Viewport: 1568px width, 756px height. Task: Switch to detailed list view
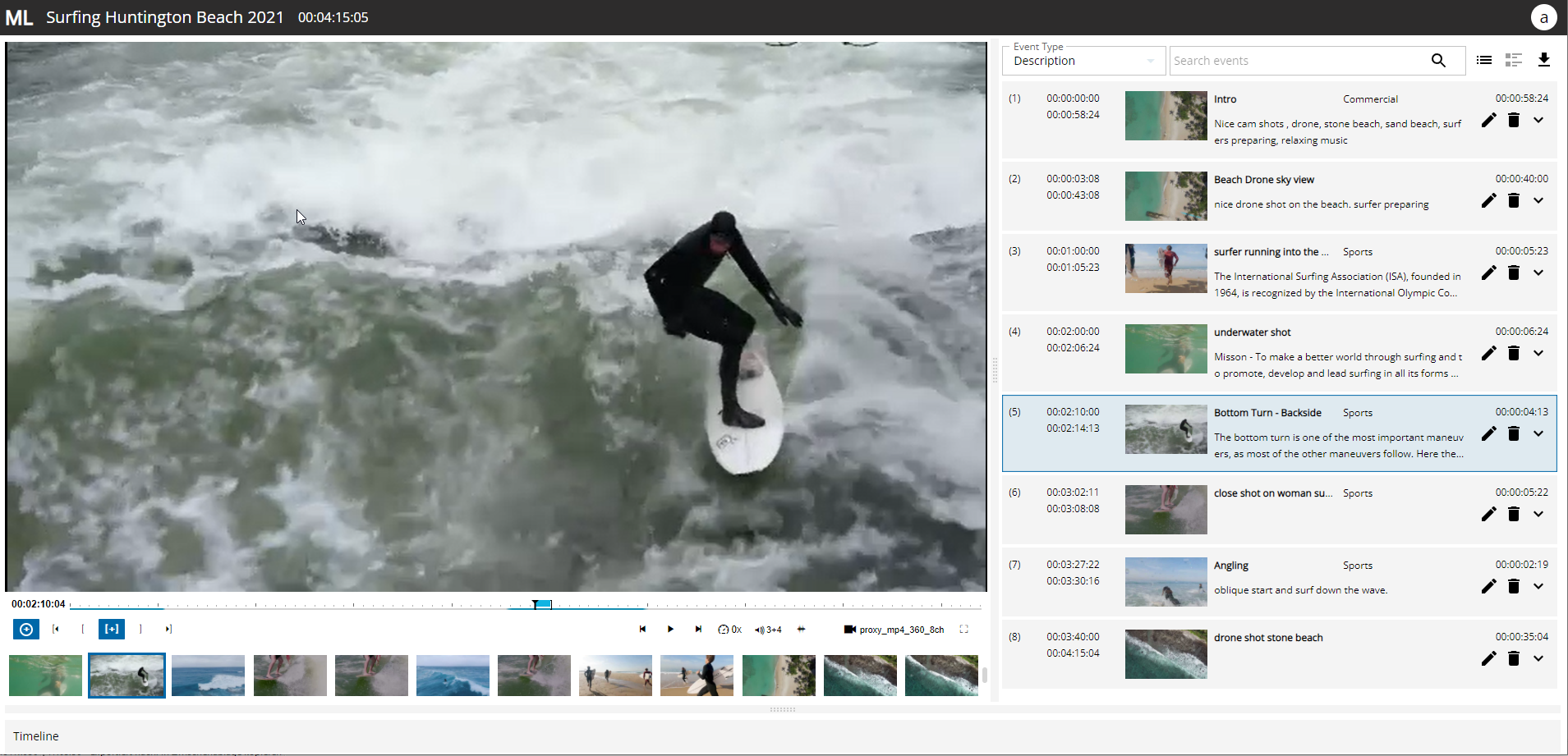1514,60
